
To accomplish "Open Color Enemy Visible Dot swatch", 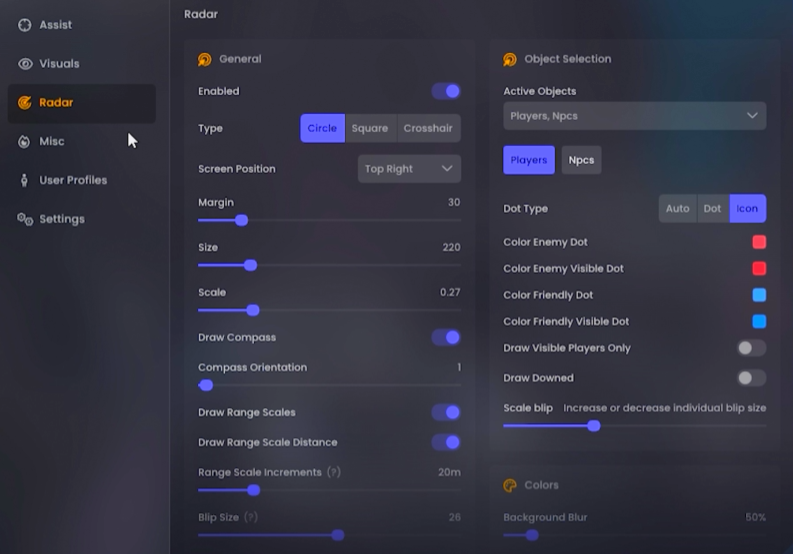I will coord(759,268).
